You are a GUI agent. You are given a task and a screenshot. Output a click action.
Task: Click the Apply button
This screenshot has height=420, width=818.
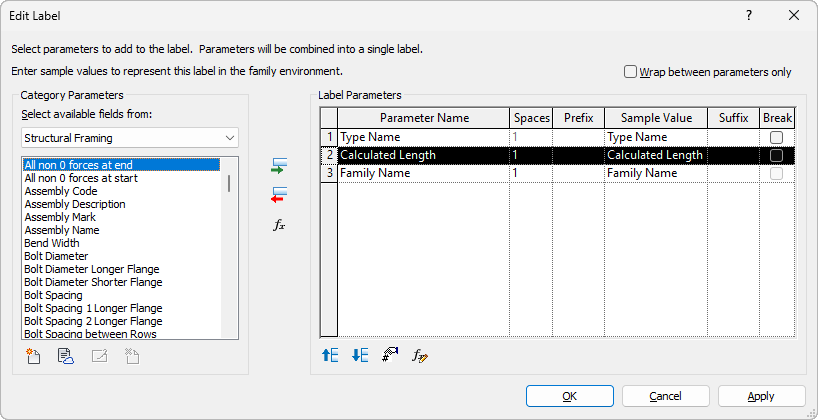[x=761, y=396]
